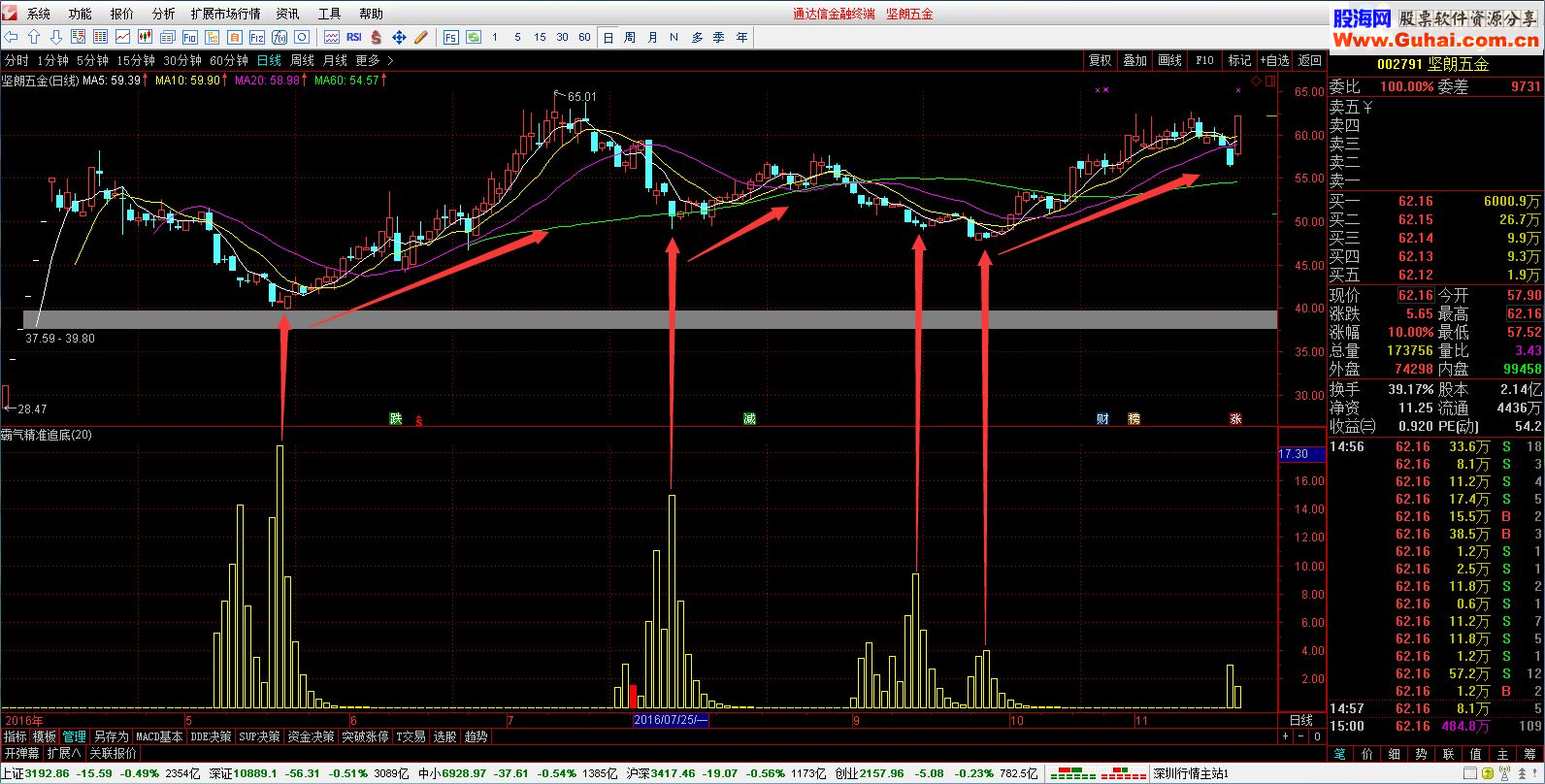Image resolution: width=1545 pixels, height=784 pixels.
Task: Select the 2016/07/25 date marker on timeline
Action: click(671, 720)
